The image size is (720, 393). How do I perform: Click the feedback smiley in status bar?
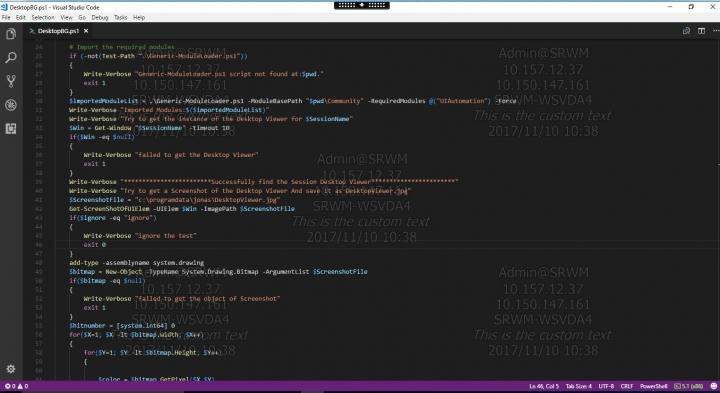[x=714, y=386]
